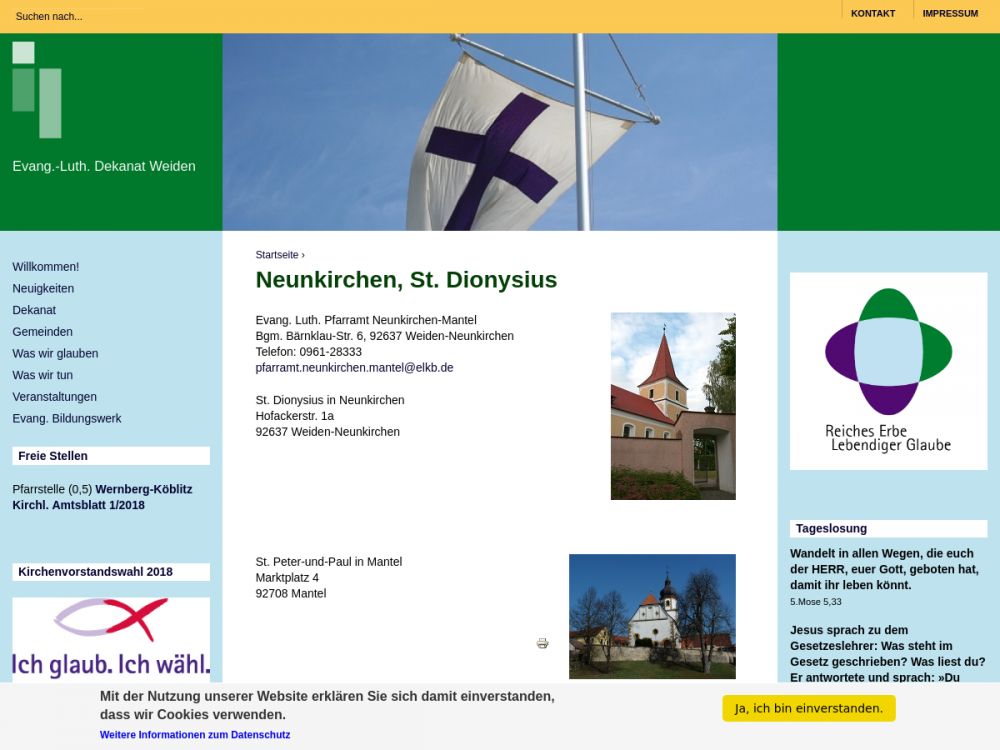The height and width of the screenshot is (750, 1000).
Task: Select Gemeinden in the navigation
Action: pyautogui.click(x=42, y=332)
